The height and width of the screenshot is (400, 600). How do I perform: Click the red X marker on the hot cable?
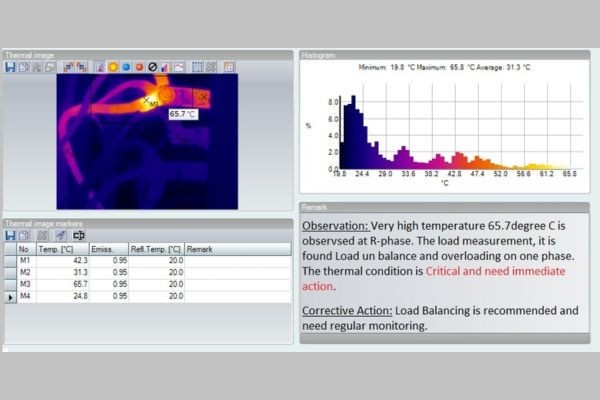click(x=203, y=97)
